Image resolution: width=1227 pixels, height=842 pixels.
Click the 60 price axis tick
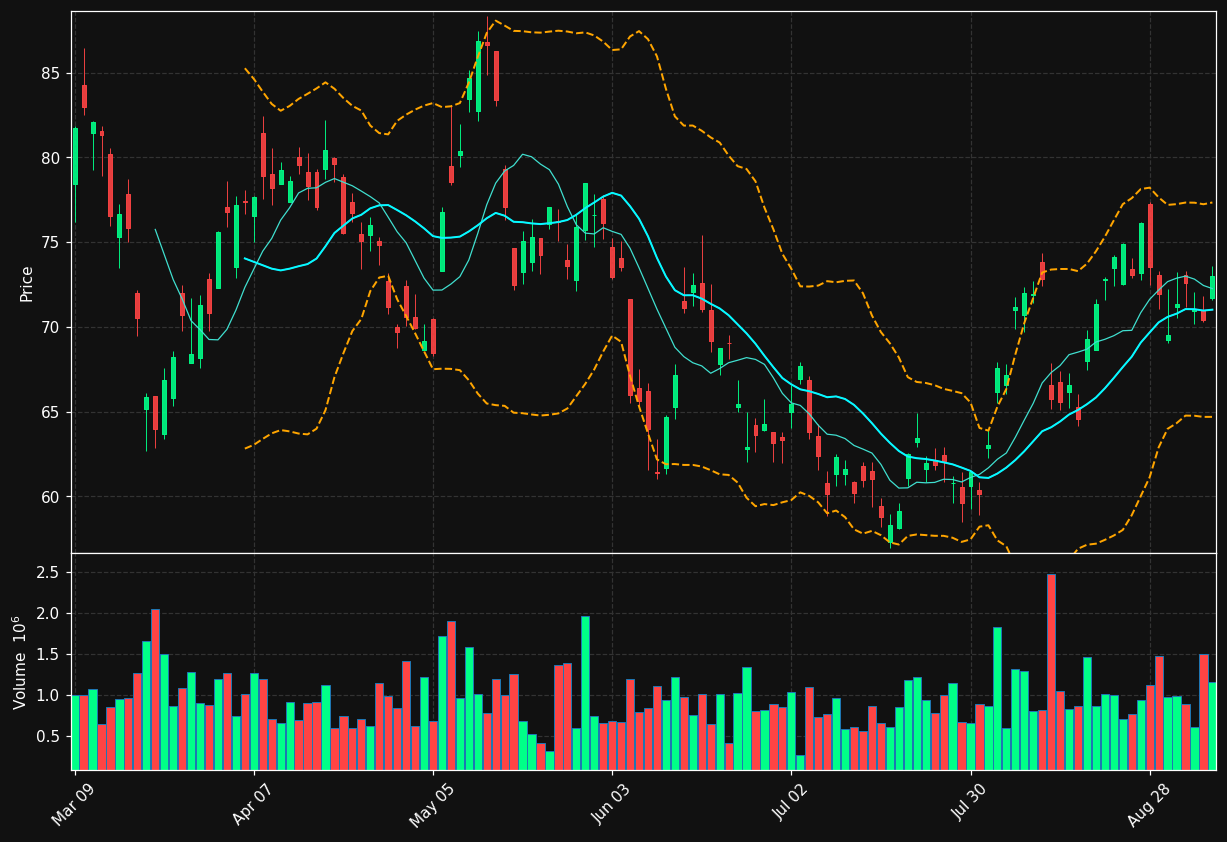[x=51, y=497]
